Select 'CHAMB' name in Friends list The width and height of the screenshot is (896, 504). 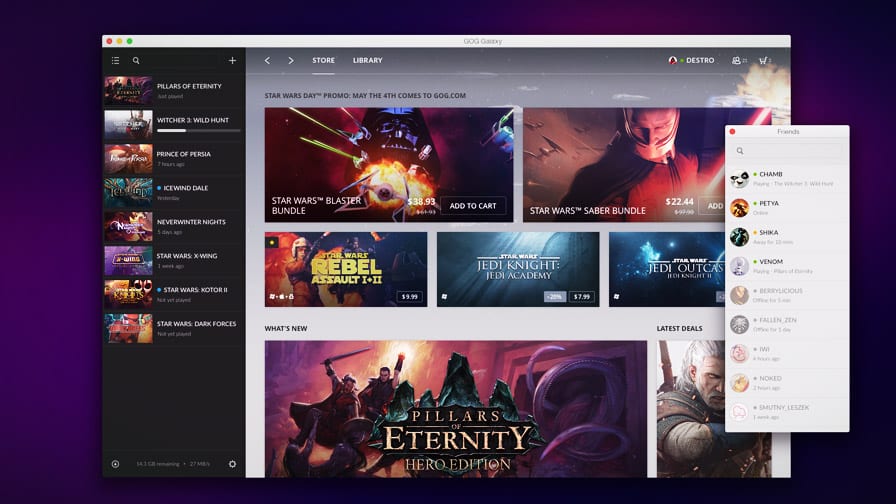point(771,174)
